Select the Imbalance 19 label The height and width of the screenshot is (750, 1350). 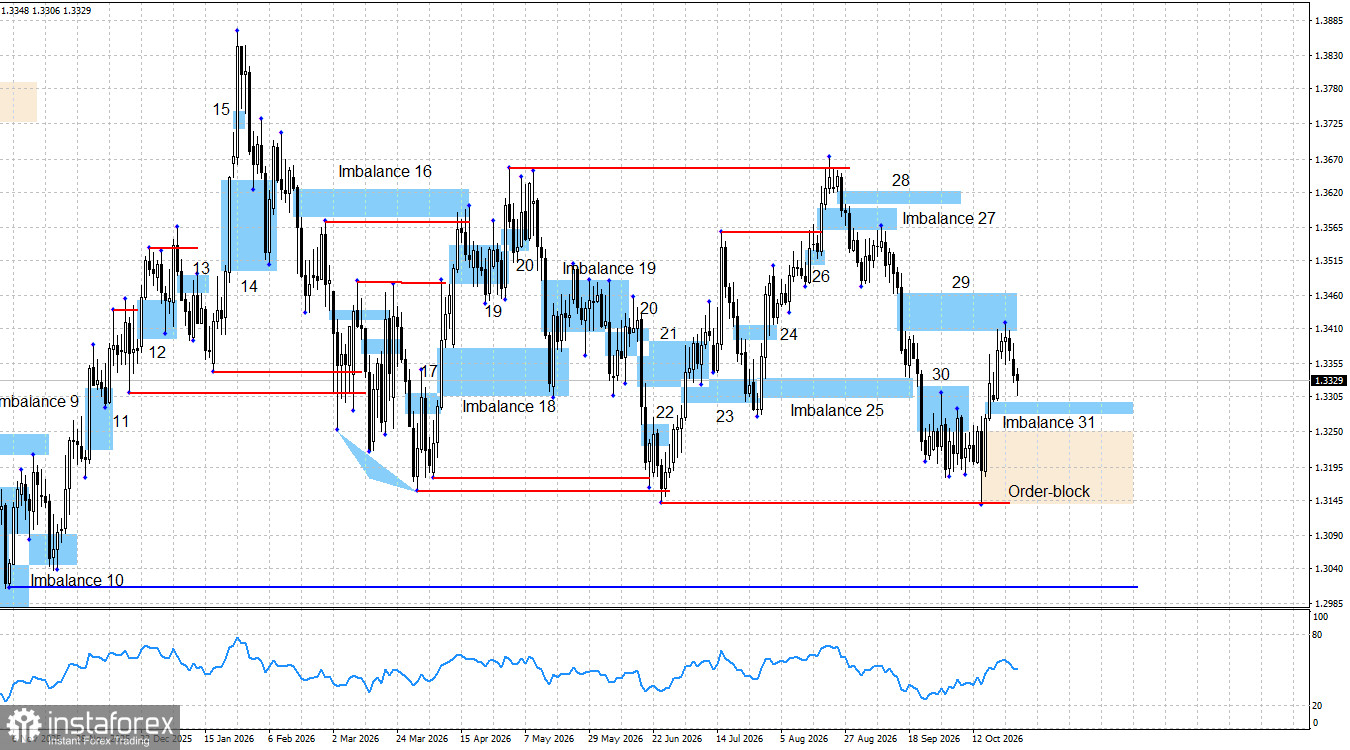coord(609,268)
